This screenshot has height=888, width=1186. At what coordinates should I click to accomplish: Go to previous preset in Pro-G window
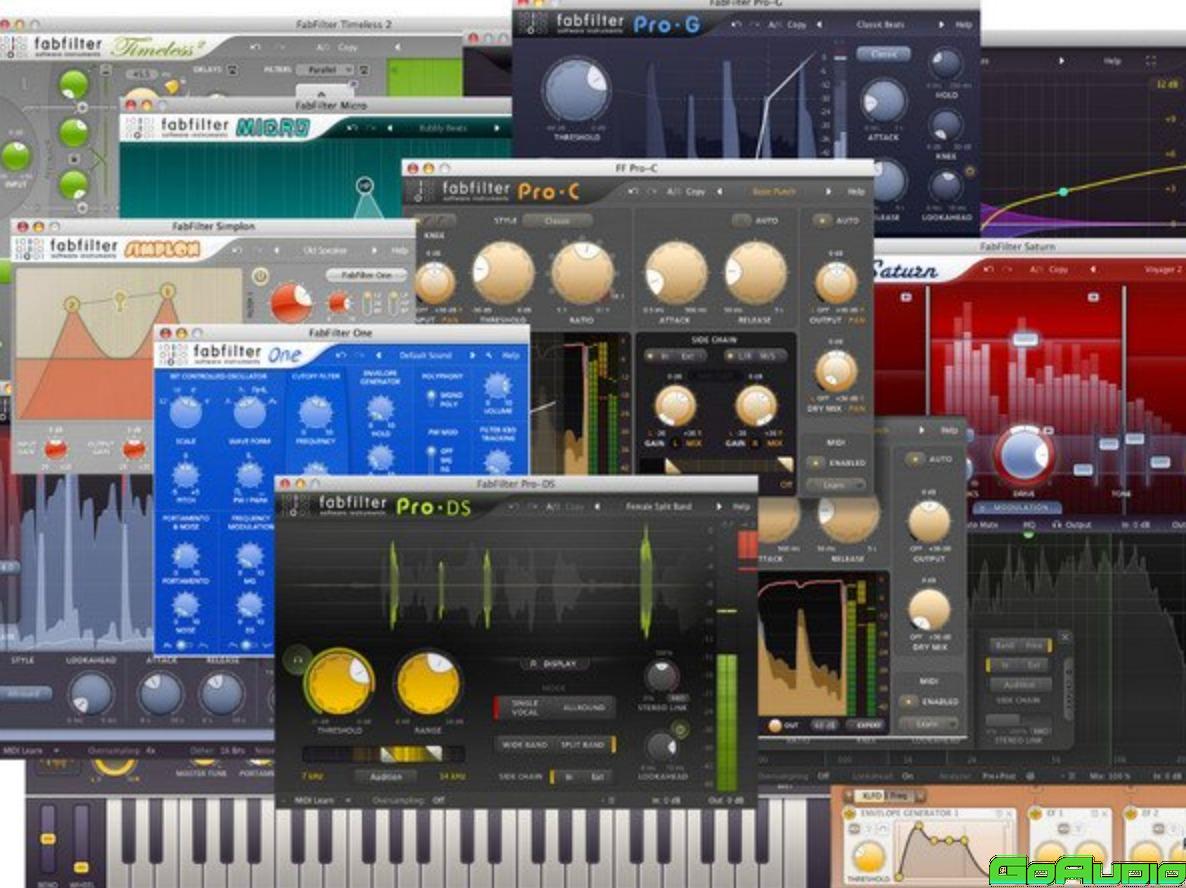coord(819,25)
